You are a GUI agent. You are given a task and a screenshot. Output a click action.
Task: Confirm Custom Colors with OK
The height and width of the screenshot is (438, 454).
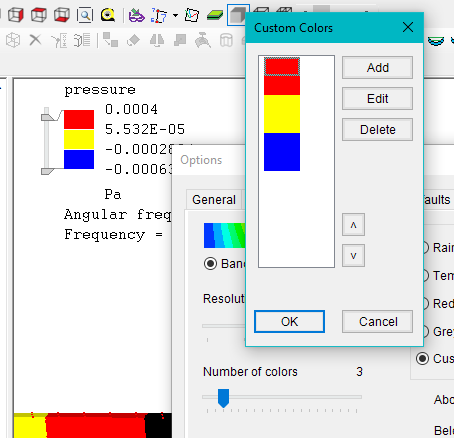[289, 322]
